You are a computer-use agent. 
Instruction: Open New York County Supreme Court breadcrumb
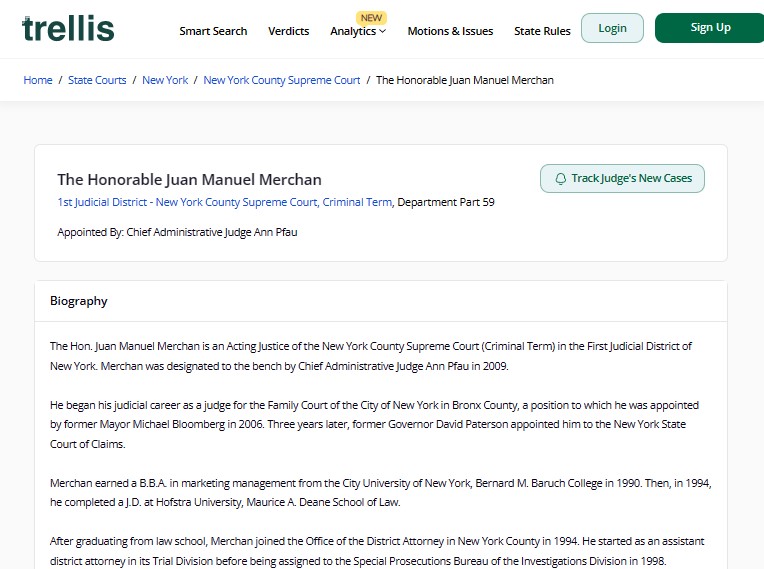click(x=282, y=80)
